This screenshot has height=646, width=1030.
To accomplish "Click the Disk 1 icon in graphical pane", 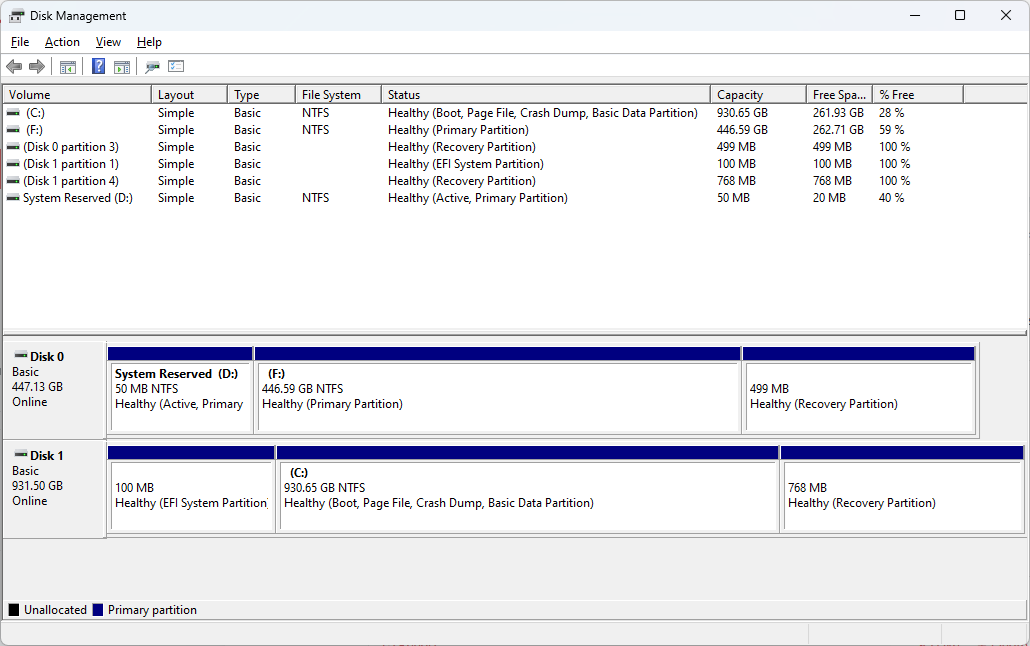I will click(x=21, y=455).
